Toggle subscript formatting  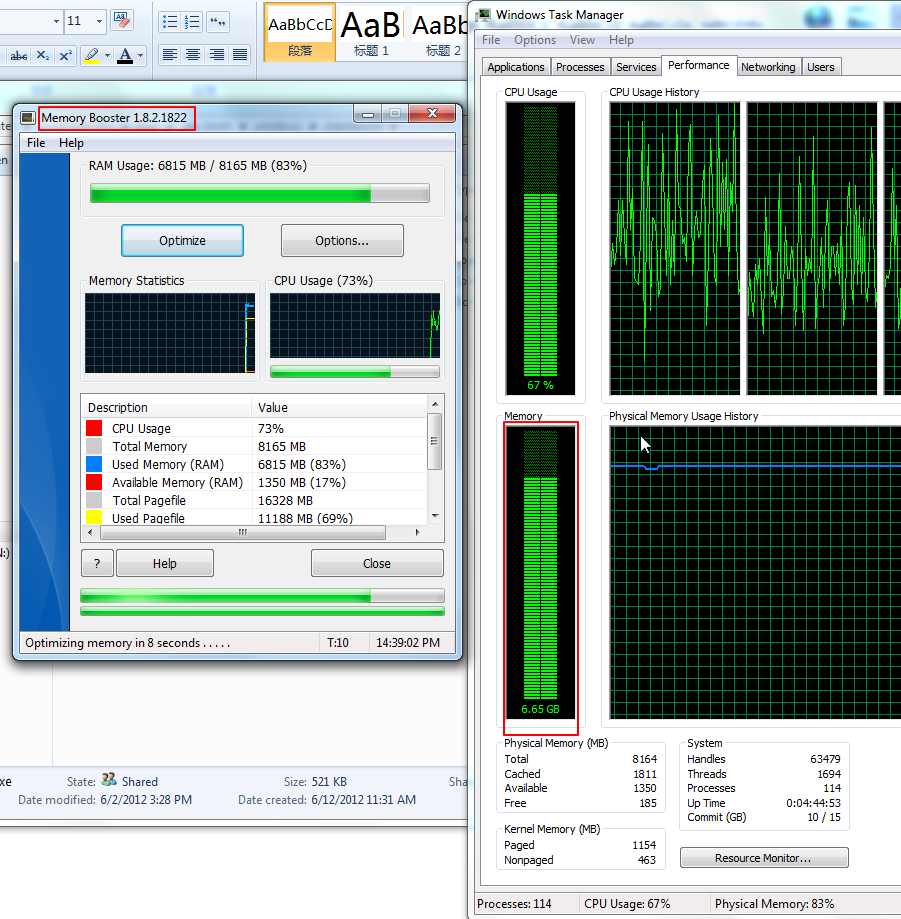point(43,55)
